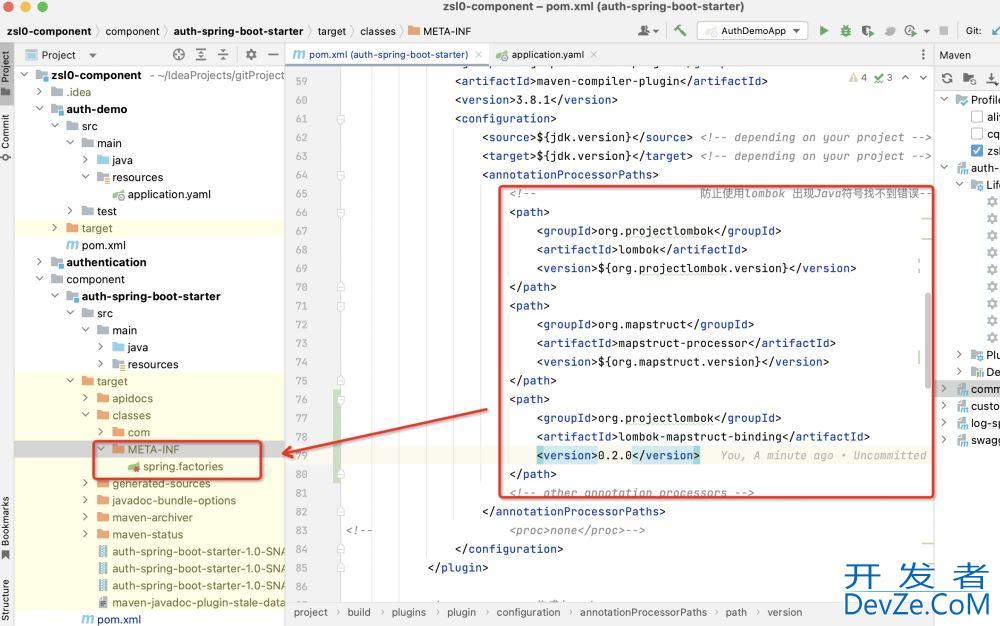Open the editor tabs three-dot menu
The image size is (1000, 626).
click(x=923, y=55)
